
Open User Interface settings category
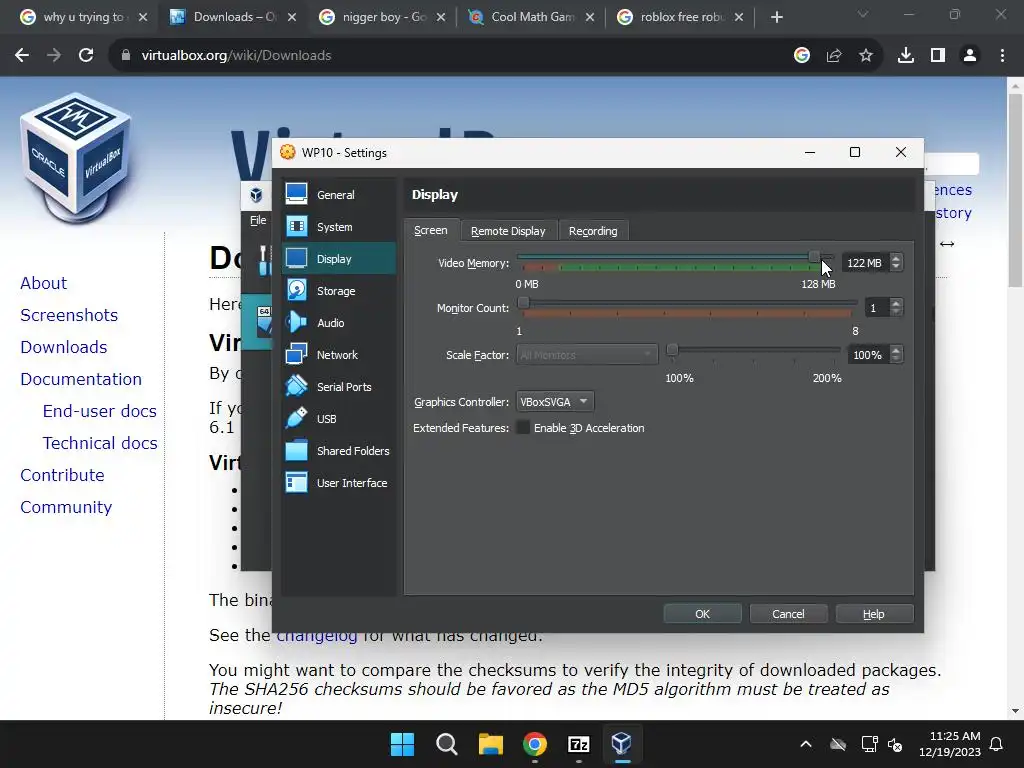[338, 483]
